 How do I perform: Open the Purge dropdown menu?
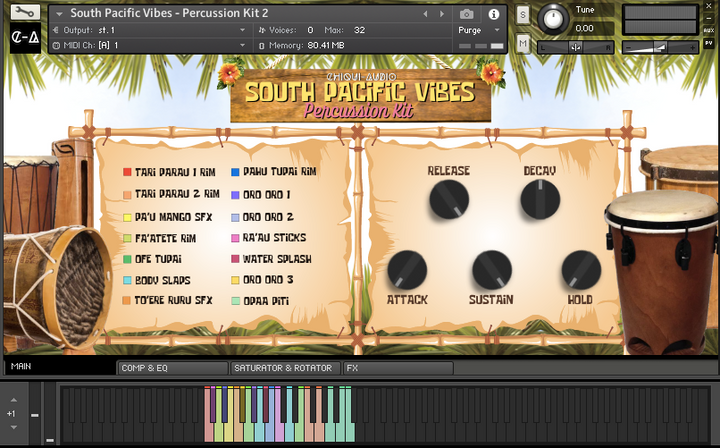click(479, 30)
